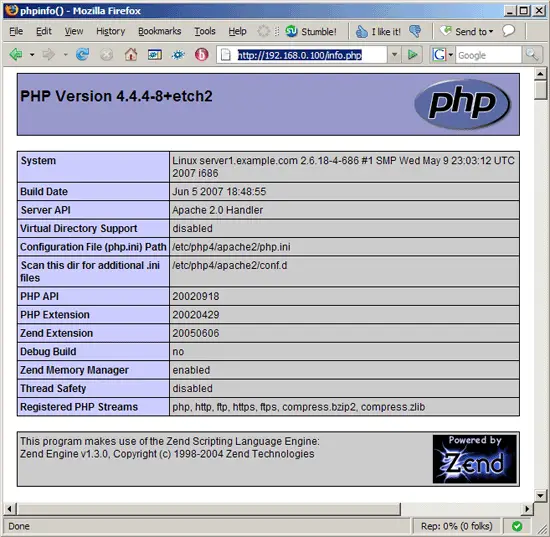Click the 'Registered PHP Streams' row label
Viewport: 550px width, 537px height.
pyautogui.click(x=79, y=407)
